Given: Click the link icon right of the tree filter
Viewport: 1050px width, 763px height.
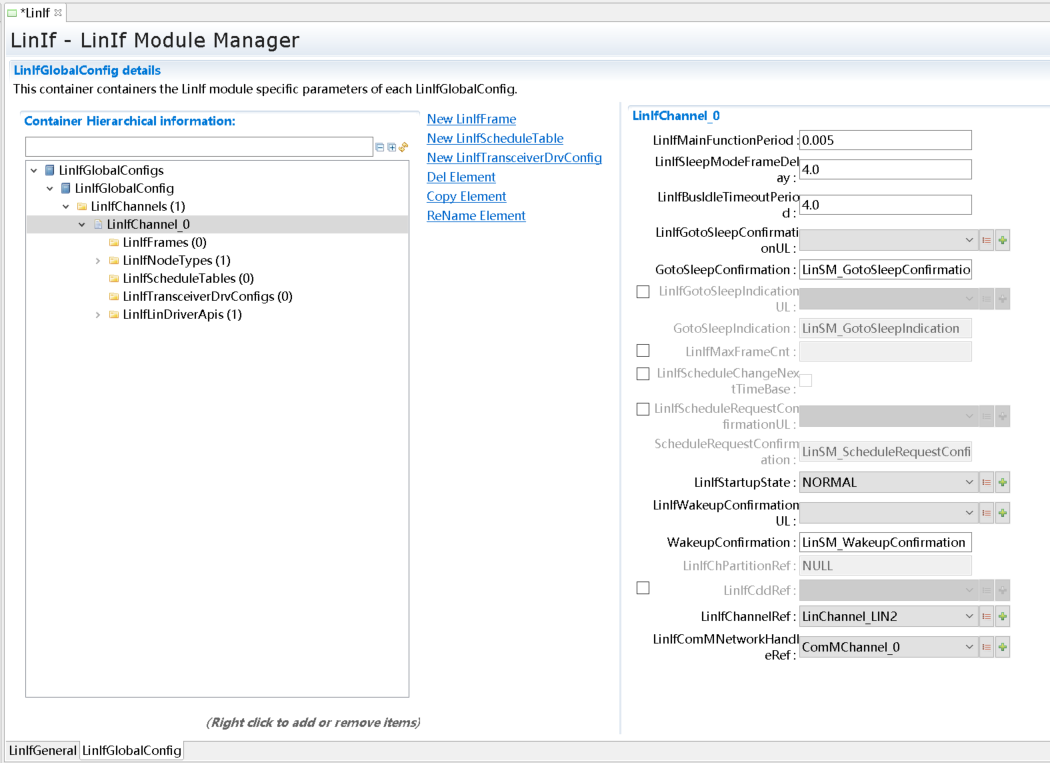Looking at the screenshot, I should tap(404, 147).
